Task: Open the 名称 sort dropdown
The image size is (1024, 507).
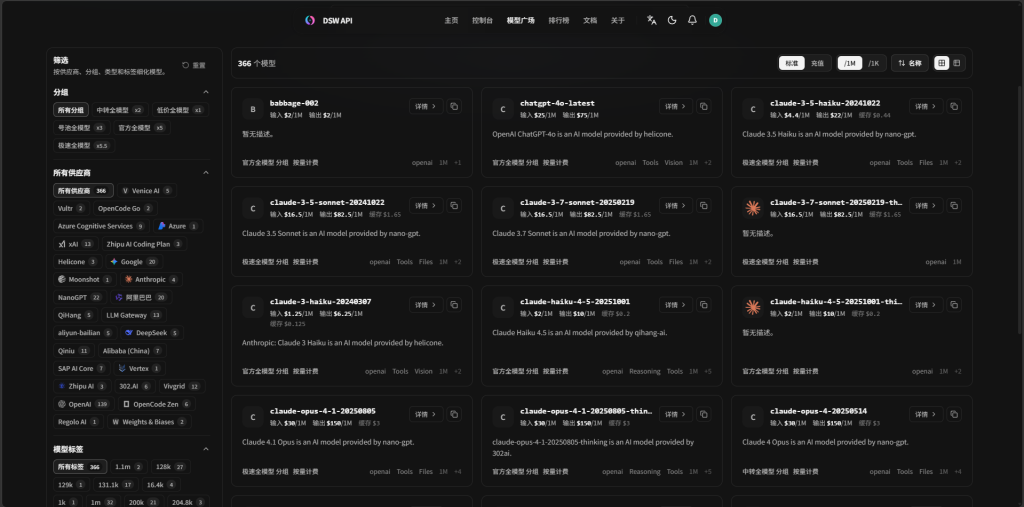Action: (910, 63)
